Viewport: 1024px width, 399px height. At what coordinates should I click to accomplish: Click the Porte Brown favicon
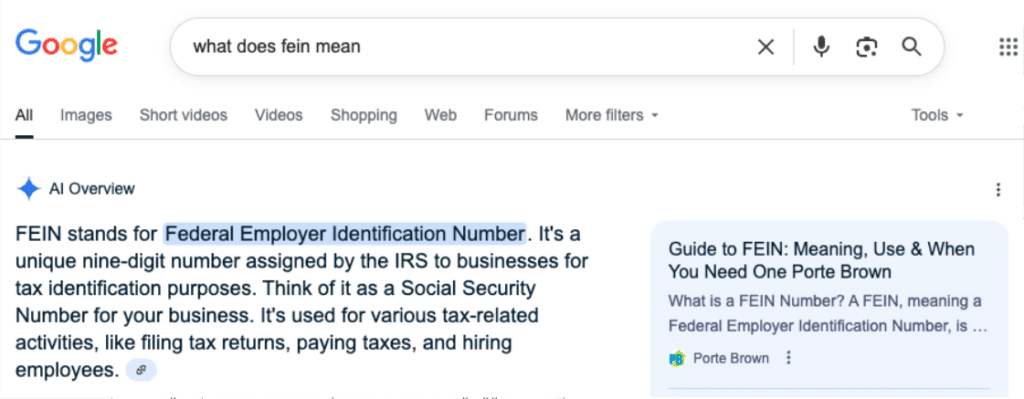[677, 359]
